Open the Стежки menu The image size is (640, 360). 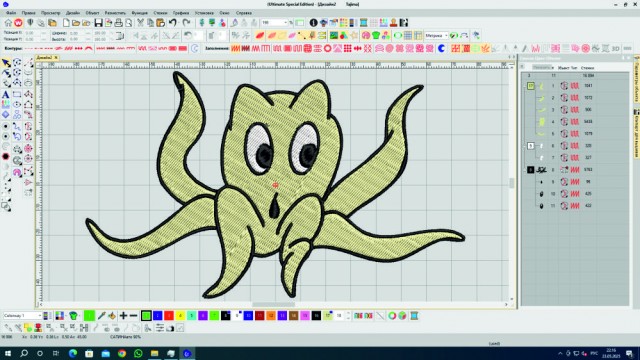point(160,13)
